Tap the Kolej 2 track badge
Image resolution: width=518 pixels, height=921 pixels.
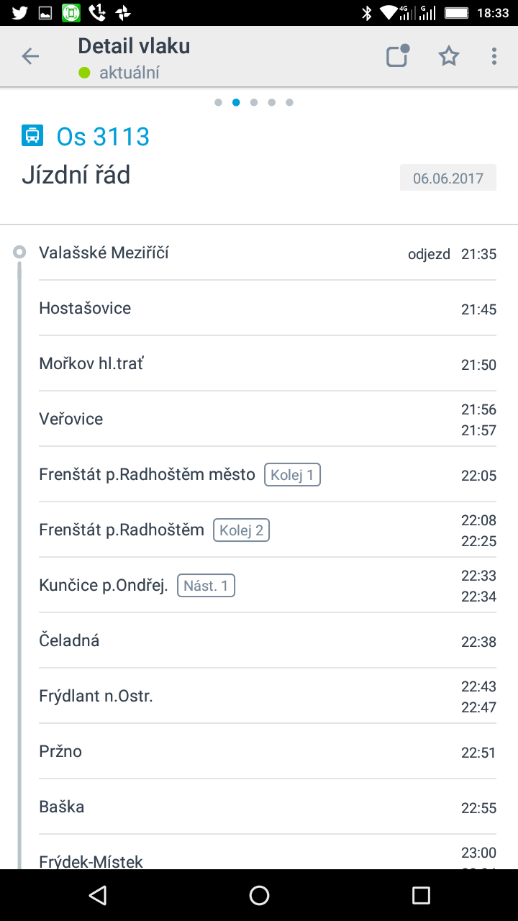pos(241,530)
